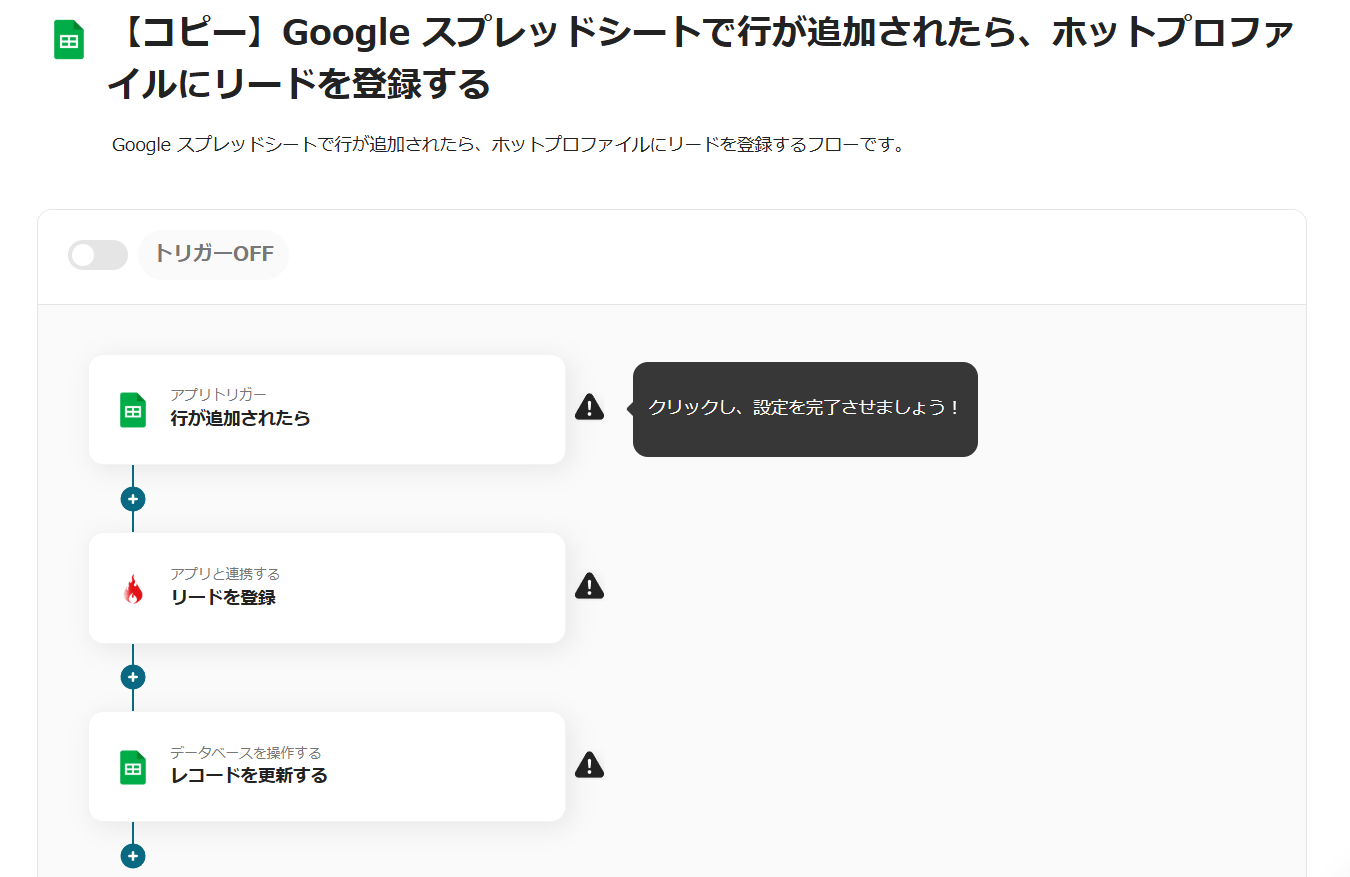The height and width of the screenshot is (877, 1350).
Task: Add a step below 行が追加されたら
Action: [x=133, y=499]
